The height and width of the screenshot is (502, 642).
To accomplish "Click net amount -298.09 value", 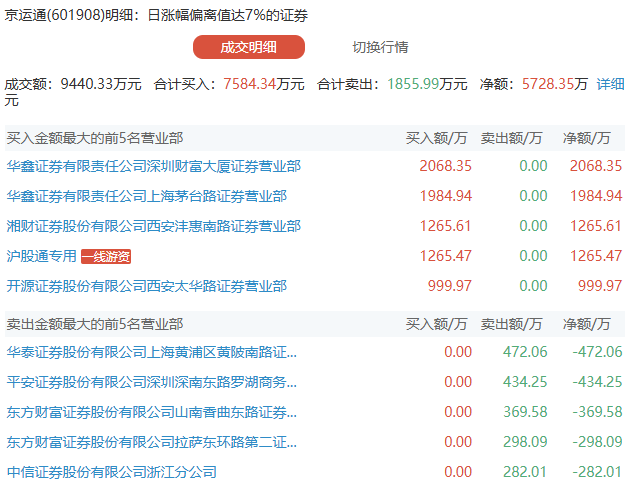I will [597, 442].
